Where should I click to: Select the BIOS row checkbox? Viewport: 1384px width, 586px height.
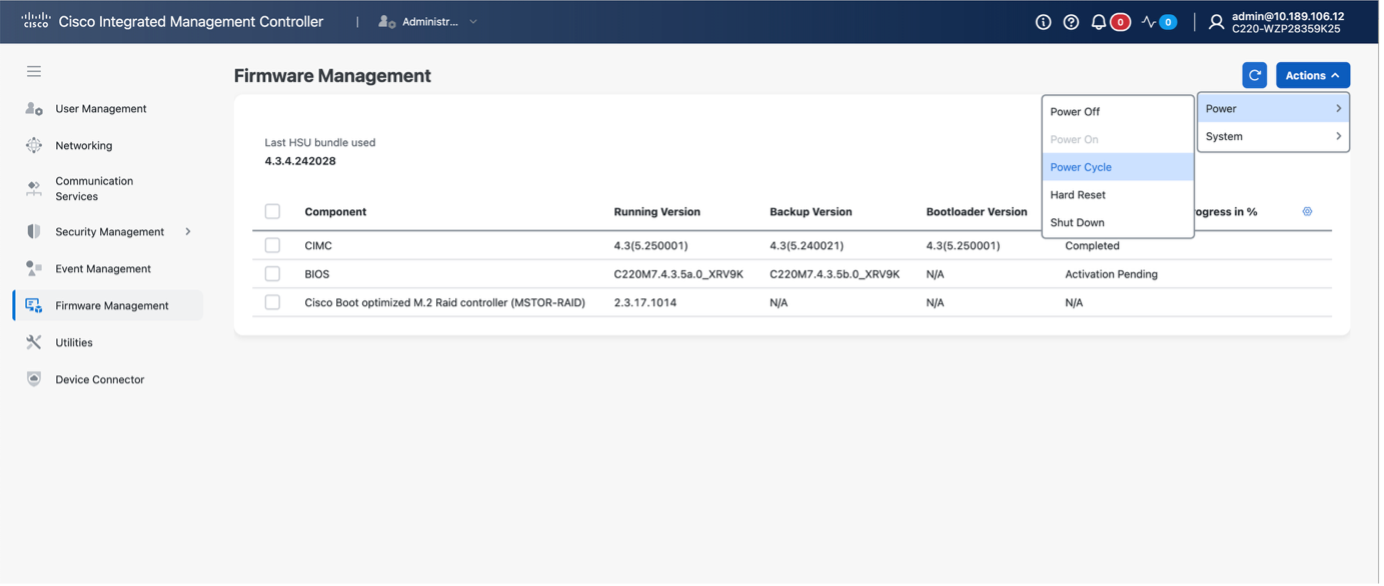[x=272, y=274]
